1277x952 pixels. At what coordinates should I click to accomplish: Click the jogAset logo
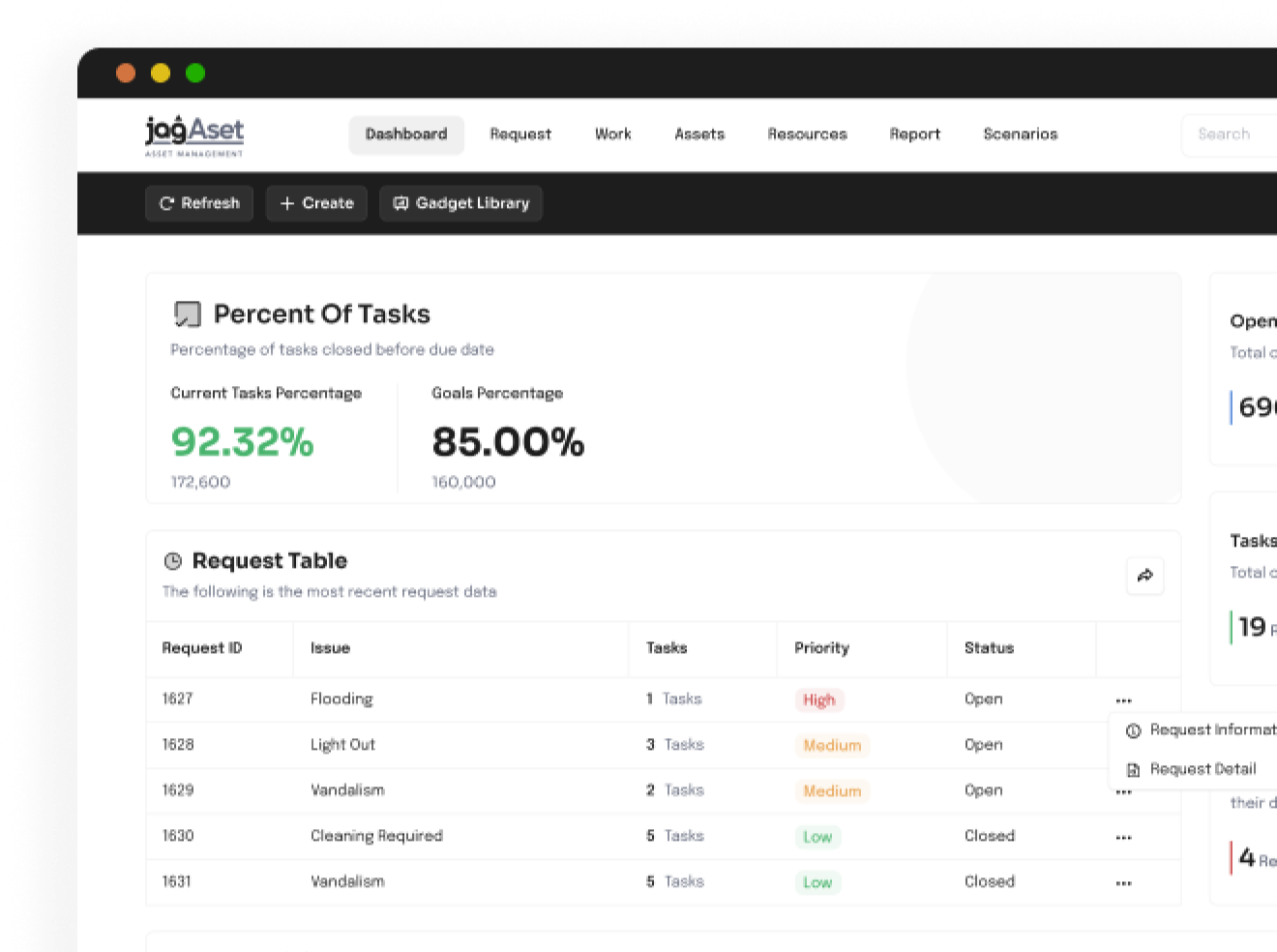tap(194, 135)
